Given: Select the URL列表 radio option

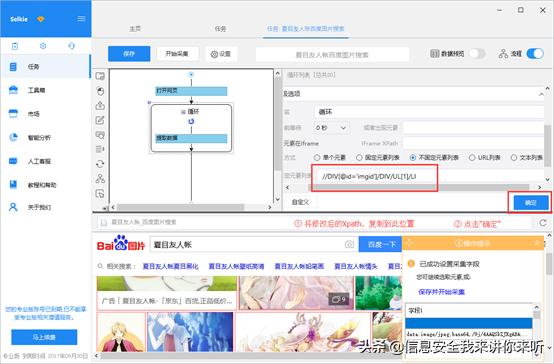Looking at the screenshot, I should tap(484, 158).
